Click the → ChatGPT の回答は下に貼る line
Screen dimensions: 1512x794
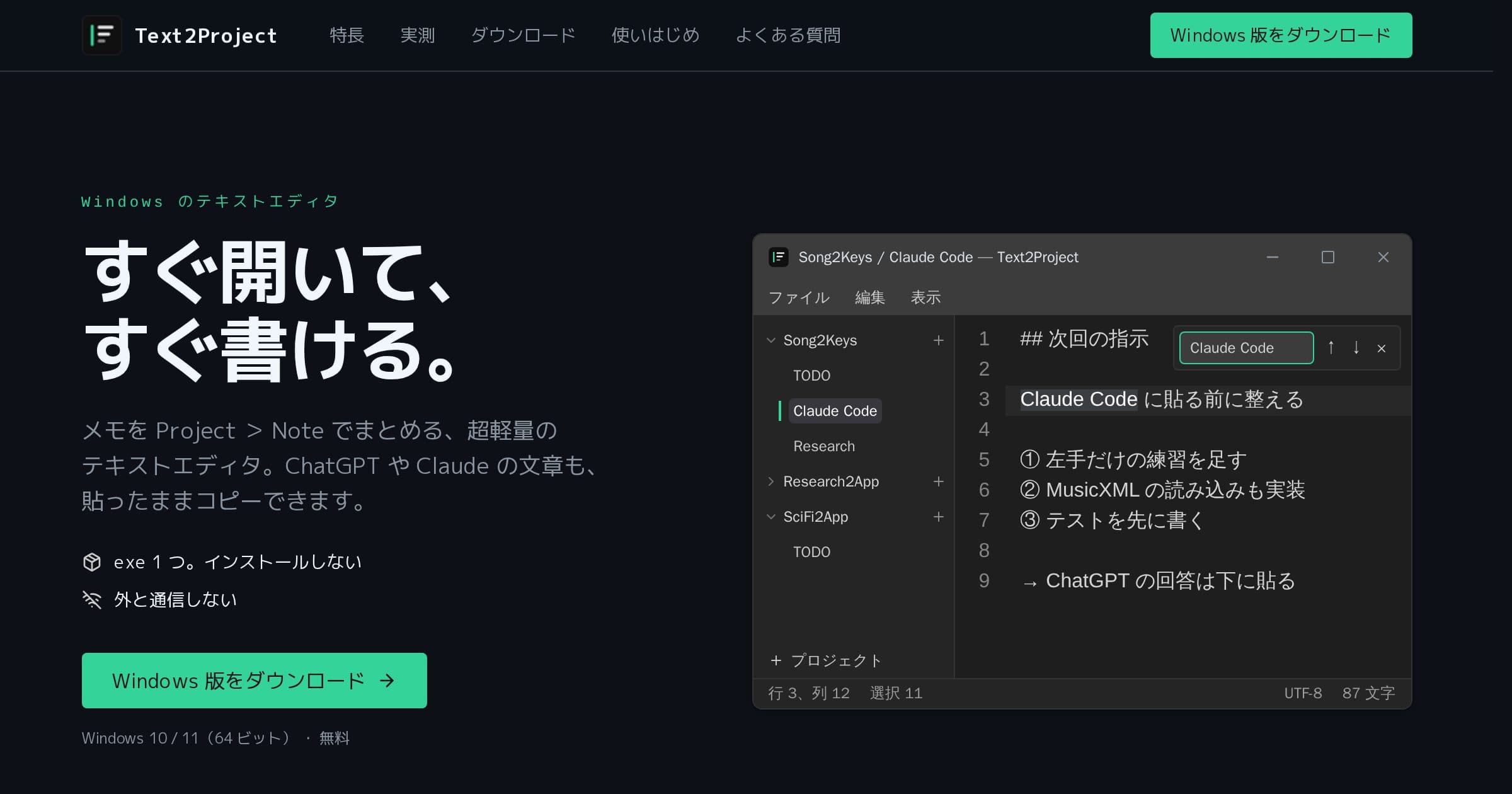click(x=1158, y=581)
